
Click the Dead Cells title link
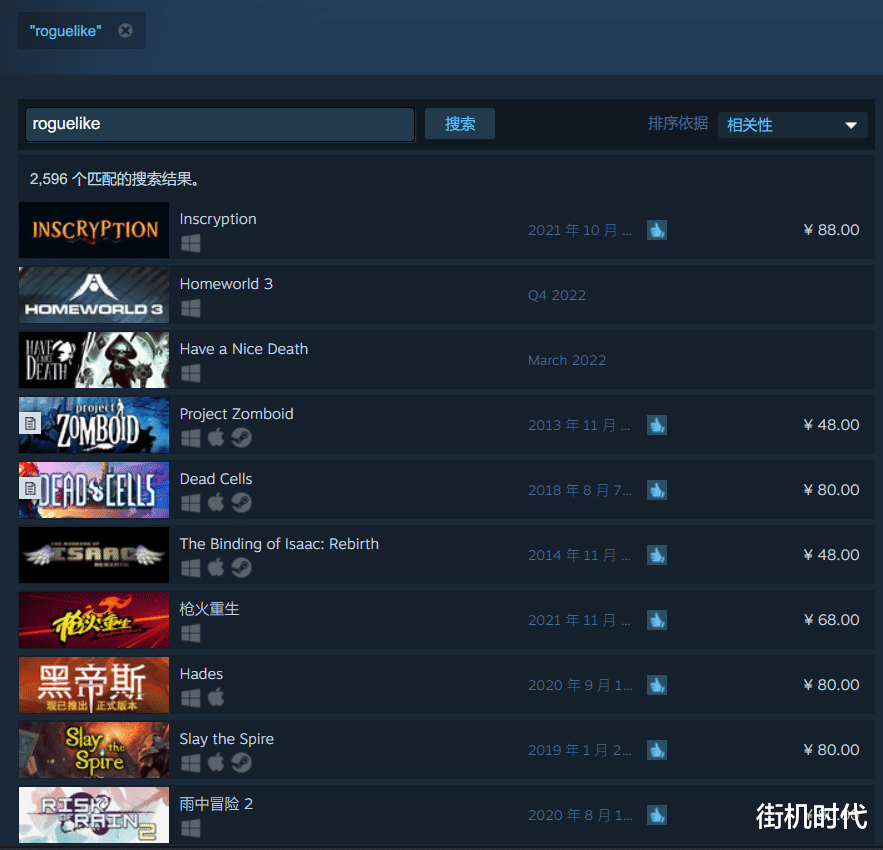pos(216,479)
